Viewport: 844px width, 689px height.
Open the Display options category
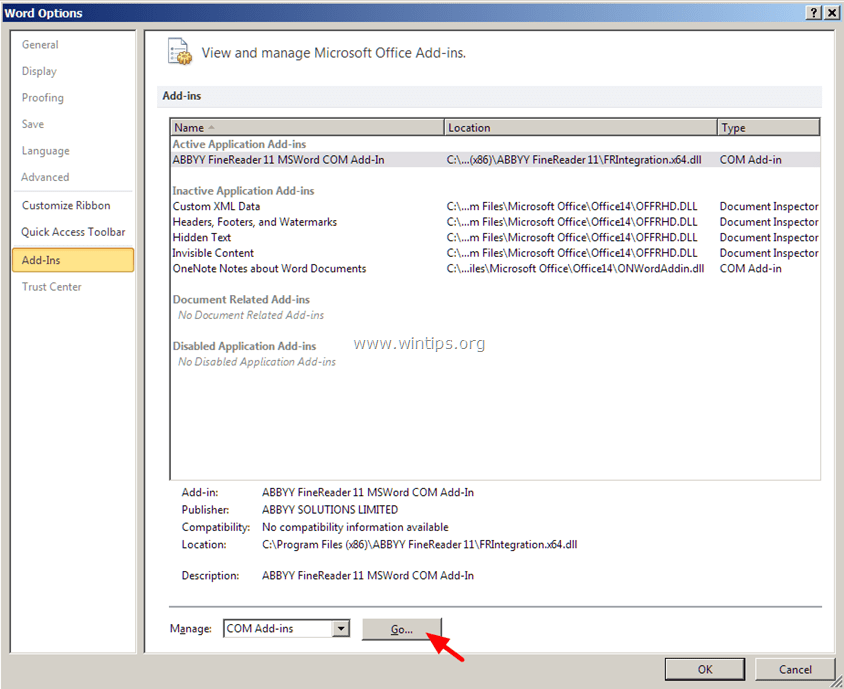[39, 71]
